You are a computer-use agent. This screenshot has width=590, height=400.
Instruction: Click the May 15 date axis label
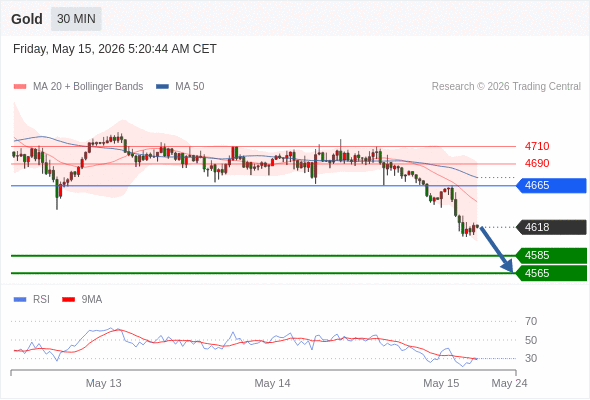coord(441,383)
